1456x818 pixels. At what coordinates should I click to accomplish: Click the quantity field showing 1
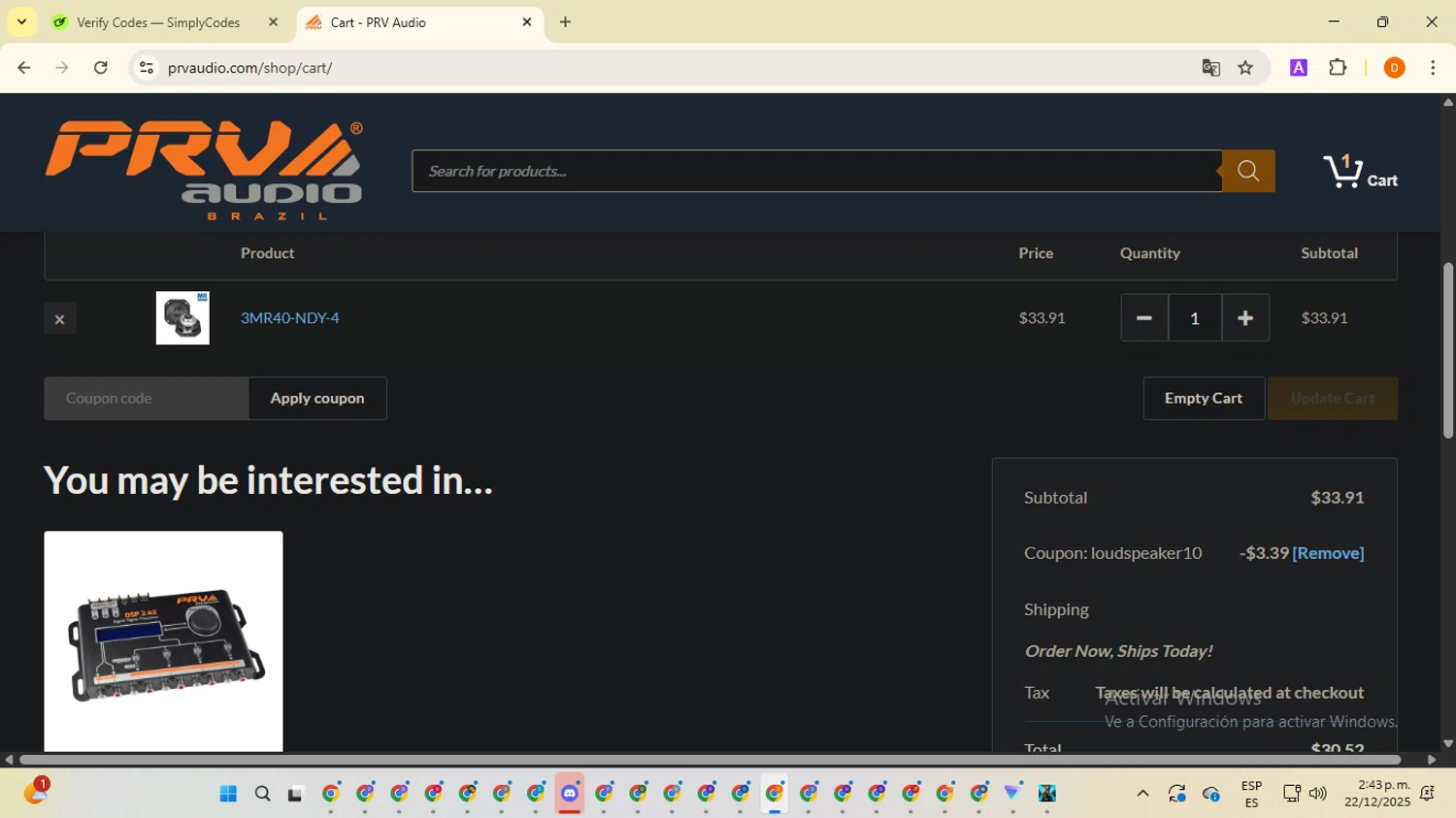pyautogui.click(x=1195, y=318)
